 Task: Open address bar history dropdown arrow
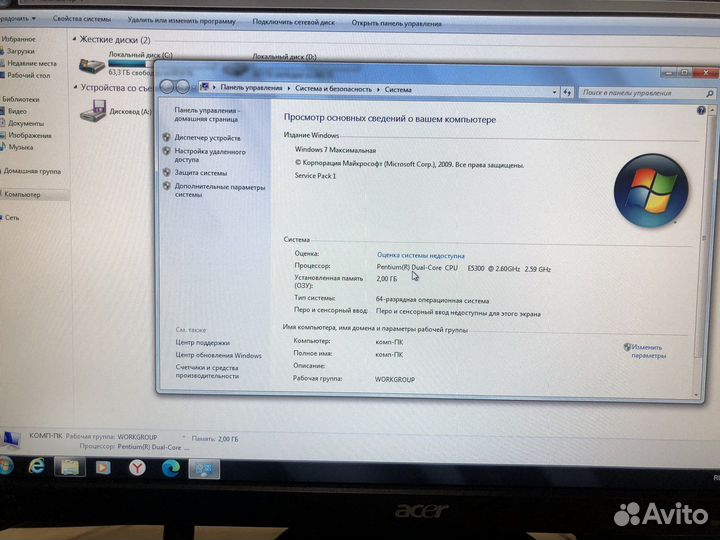coord(555,92)
